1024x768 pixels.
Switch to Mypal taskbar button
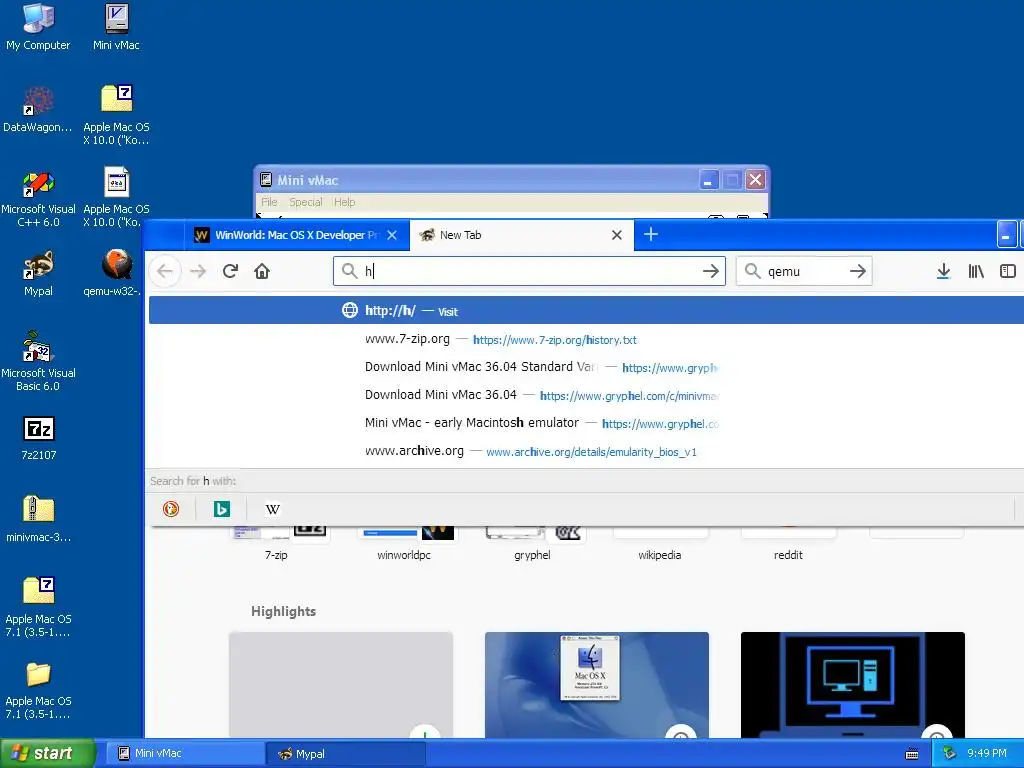346,754
